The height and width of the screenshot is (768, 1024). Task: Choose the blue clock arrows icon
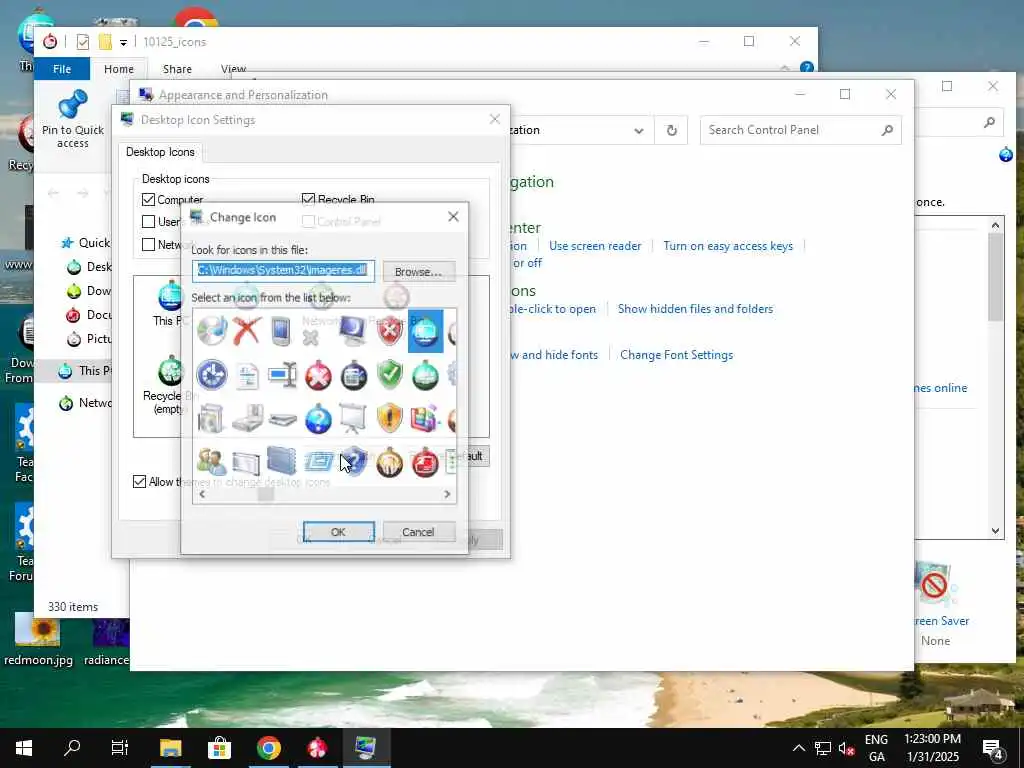click(x=212, y=376)
